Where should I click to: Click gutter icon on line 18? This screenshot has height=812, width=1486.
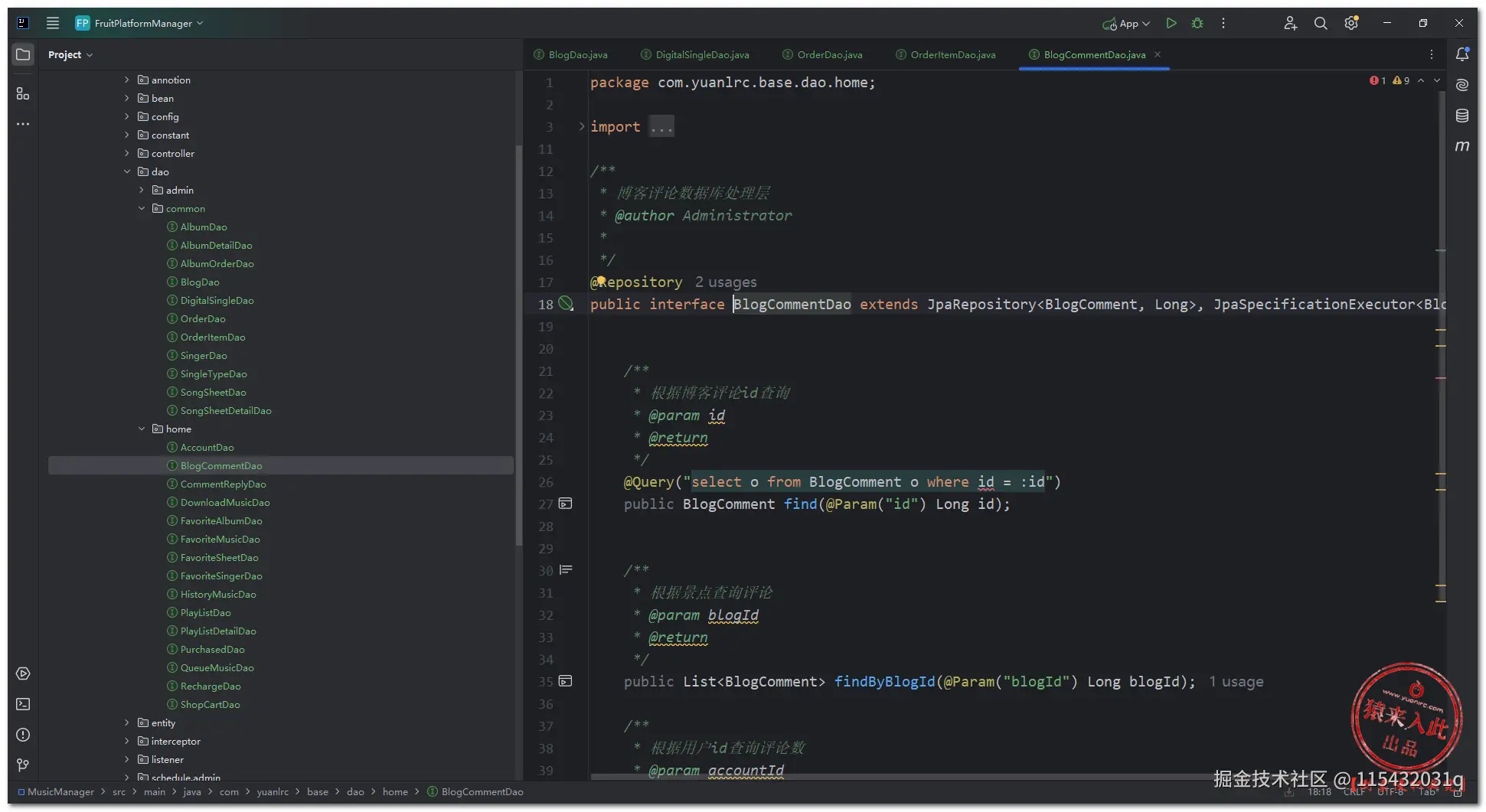(x=566, y=304)
